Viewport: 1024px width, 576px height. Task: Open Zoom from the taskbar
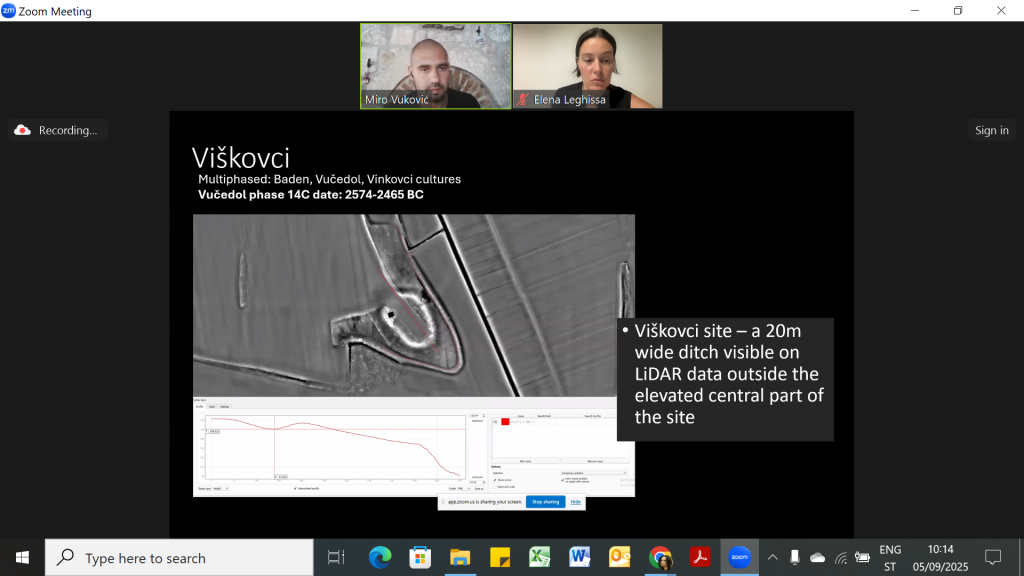point(739,557)
